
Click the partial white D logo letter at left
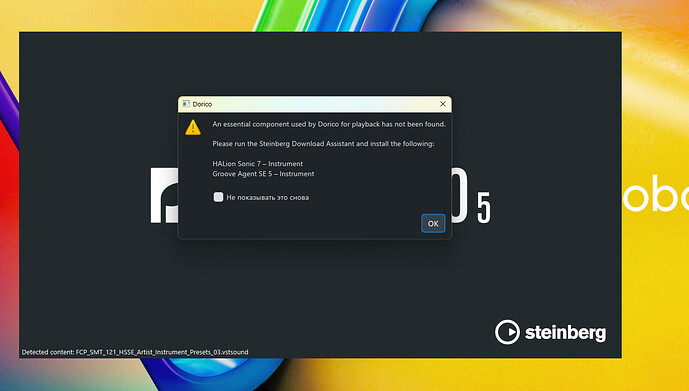point(164,195)
